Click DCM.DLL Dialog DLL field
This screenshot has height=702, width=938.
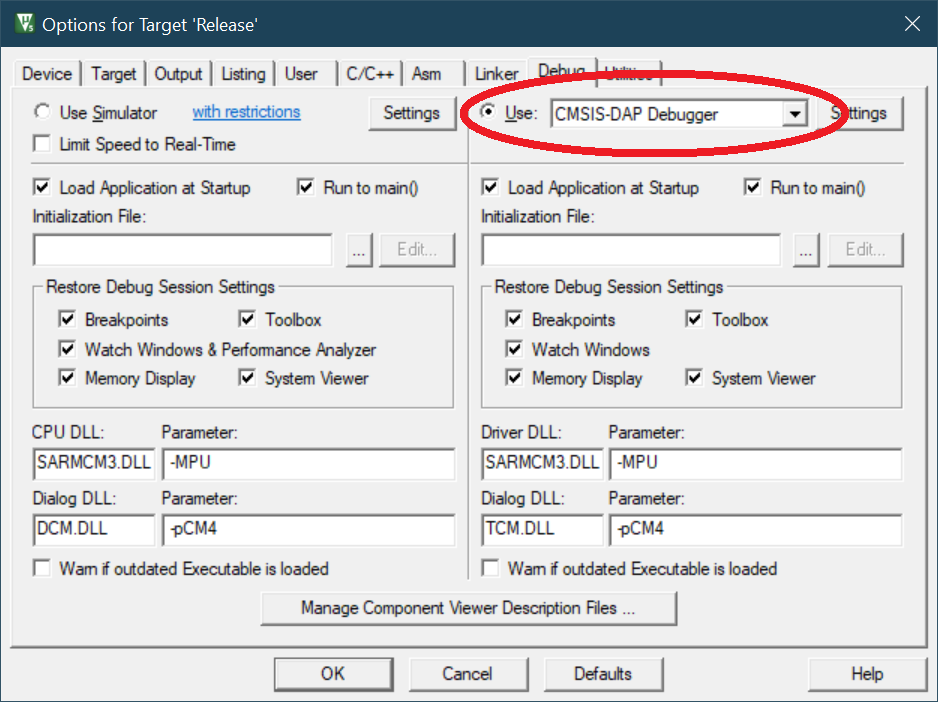(94, 530)
